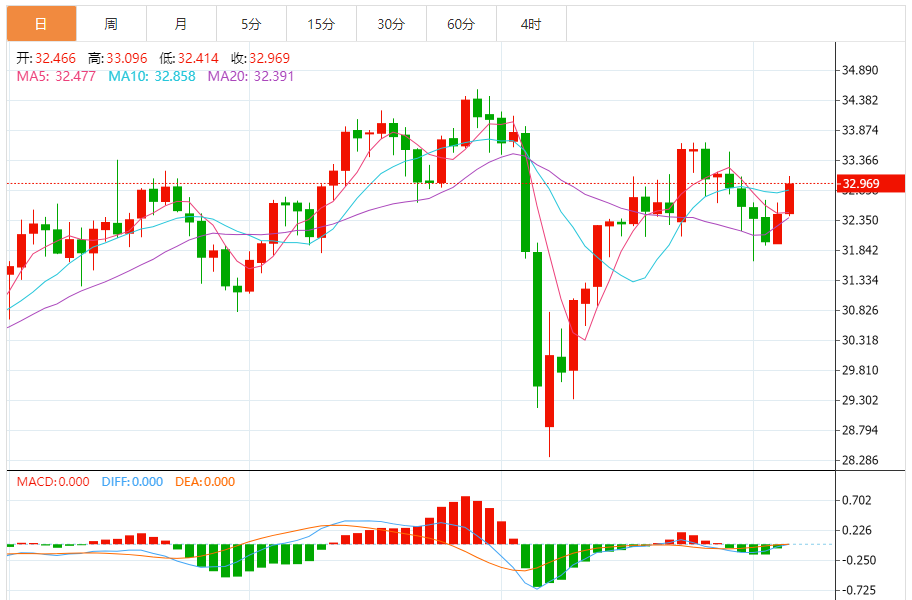This screenshot has width=912, height=600.
Task: Click the 0.226 MACD axis label
Action: click(x=857, y=530)
